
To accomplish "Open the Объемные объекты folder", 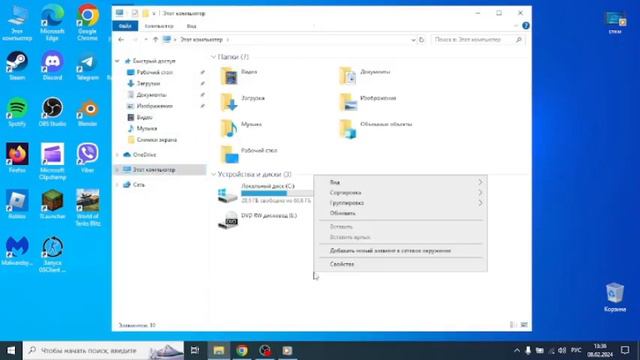I will pyautogui.click(x=376, y=128).
